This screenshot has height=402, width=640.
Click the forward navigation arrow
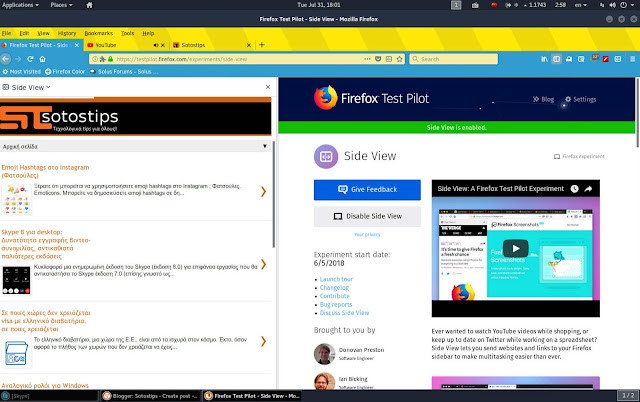[18, 59]
